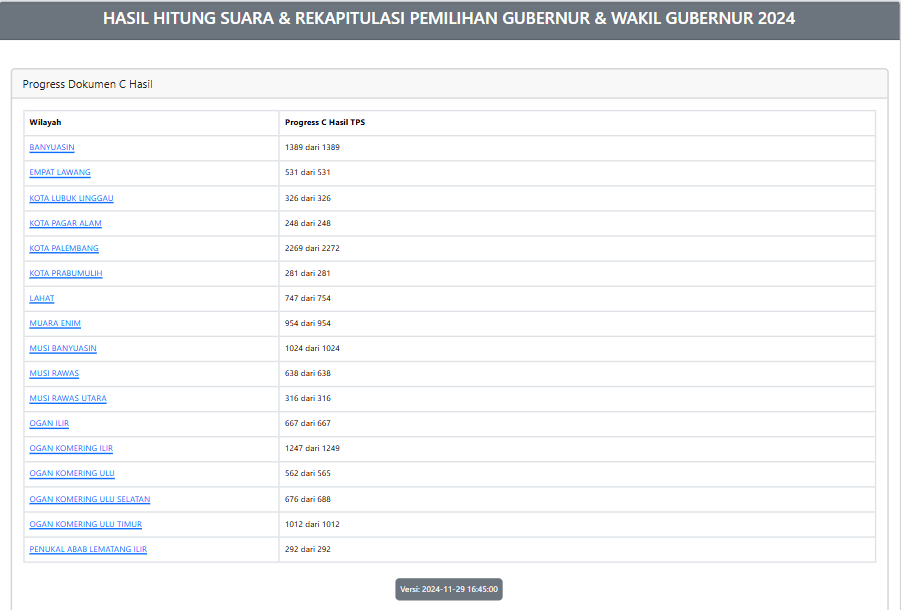Viewport: 901px width, 610px height.
Task: Select the OGAN ILIR link
Action: coord(49,423)
